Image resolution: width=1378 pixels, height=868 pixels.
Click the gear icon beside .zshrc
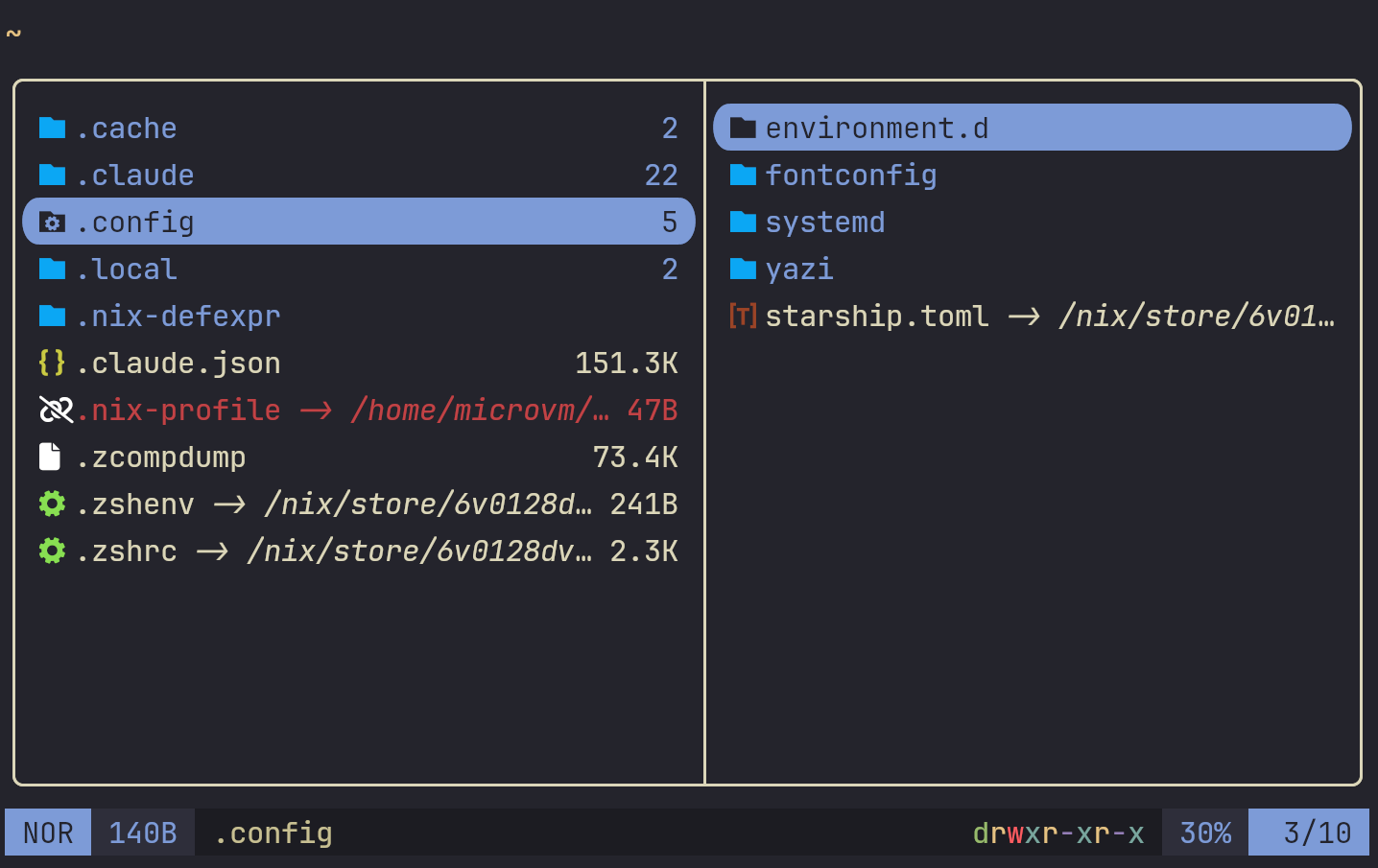coord(52,551)
